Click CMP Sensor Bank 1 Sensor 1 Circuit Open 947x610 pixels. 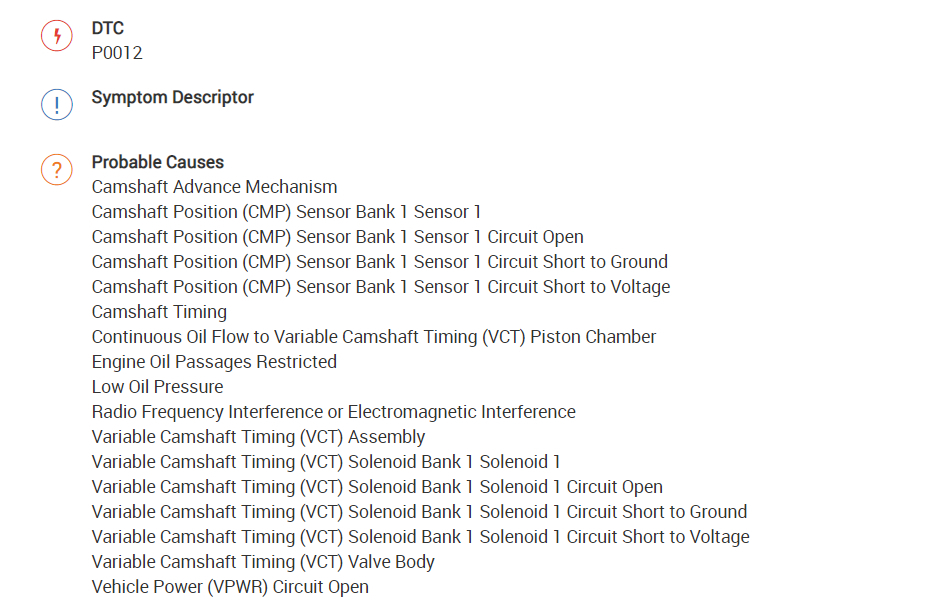click(337, 237)
